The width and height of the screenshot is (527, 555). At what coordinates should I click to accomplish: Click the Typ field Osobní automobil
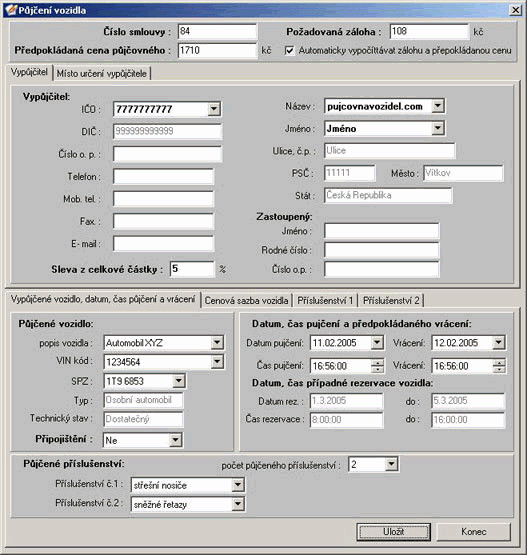(x=143, y=400)
